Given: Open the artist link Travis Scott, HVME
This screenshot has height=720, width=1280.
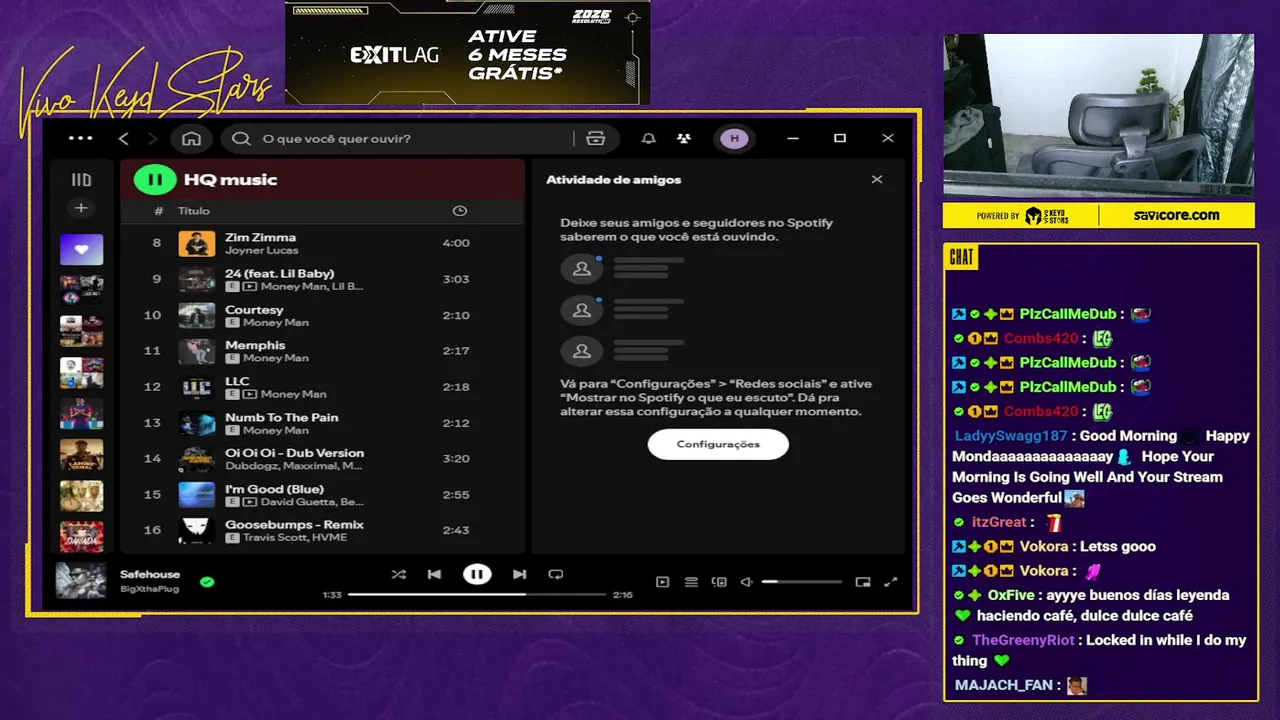Looking at the screenshot, I should coord(293,538).
